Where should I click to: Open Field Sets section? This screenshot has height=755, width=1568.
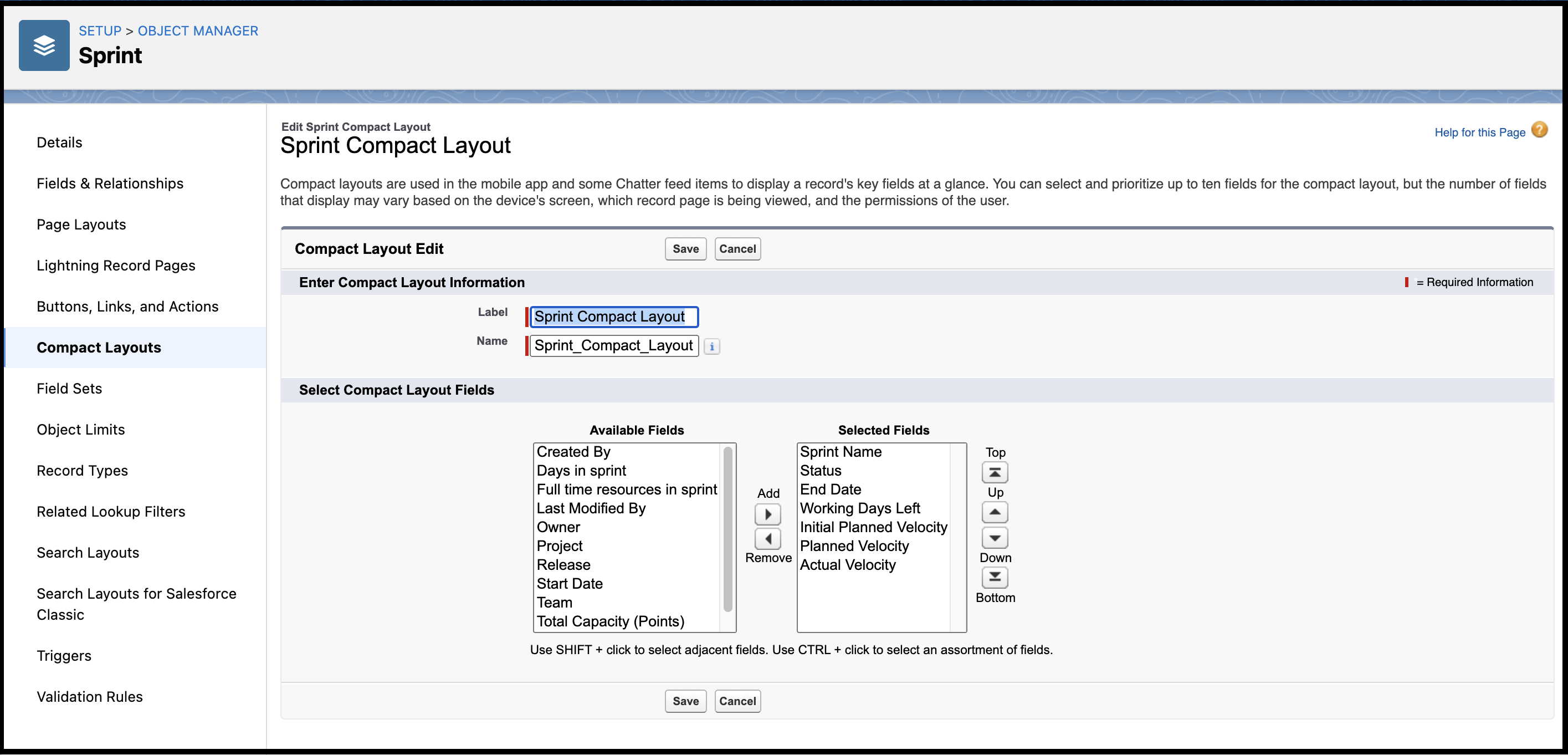click(69, 389)
